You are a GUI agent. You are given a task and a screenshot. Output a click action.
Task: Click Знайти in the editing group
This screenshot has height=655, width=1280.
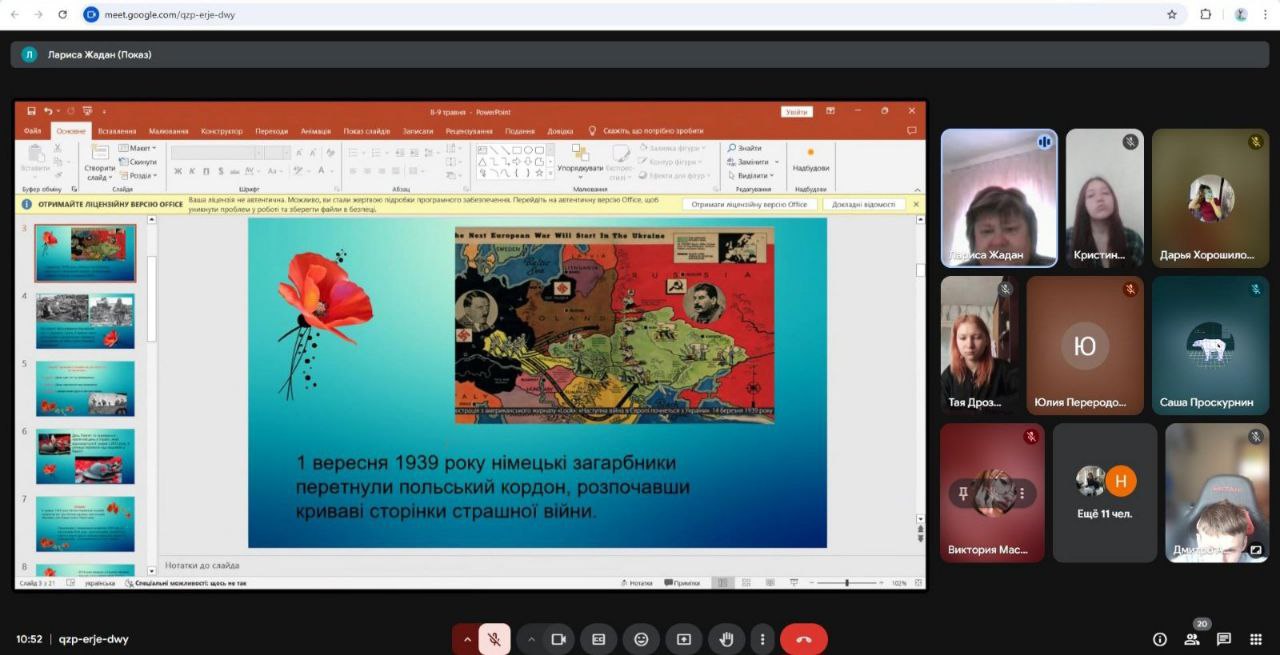tap(745, 148)
